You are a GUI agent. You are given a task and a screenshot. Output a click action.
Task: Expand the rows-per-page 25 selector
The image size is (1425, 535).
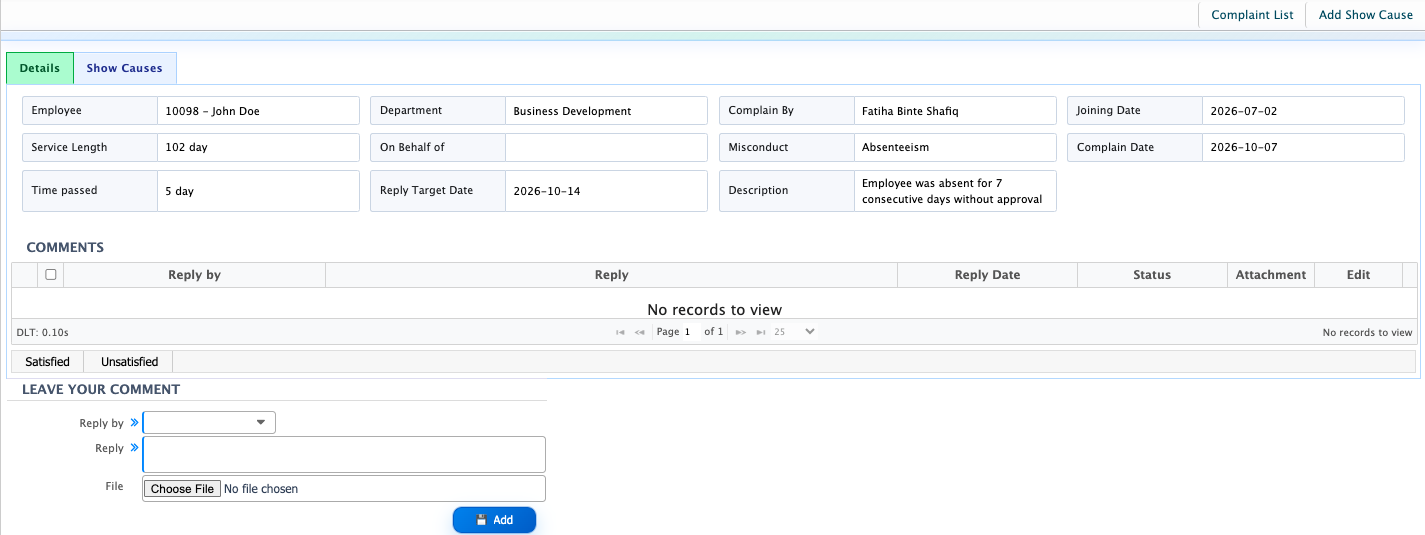click(x=794, y=332)
